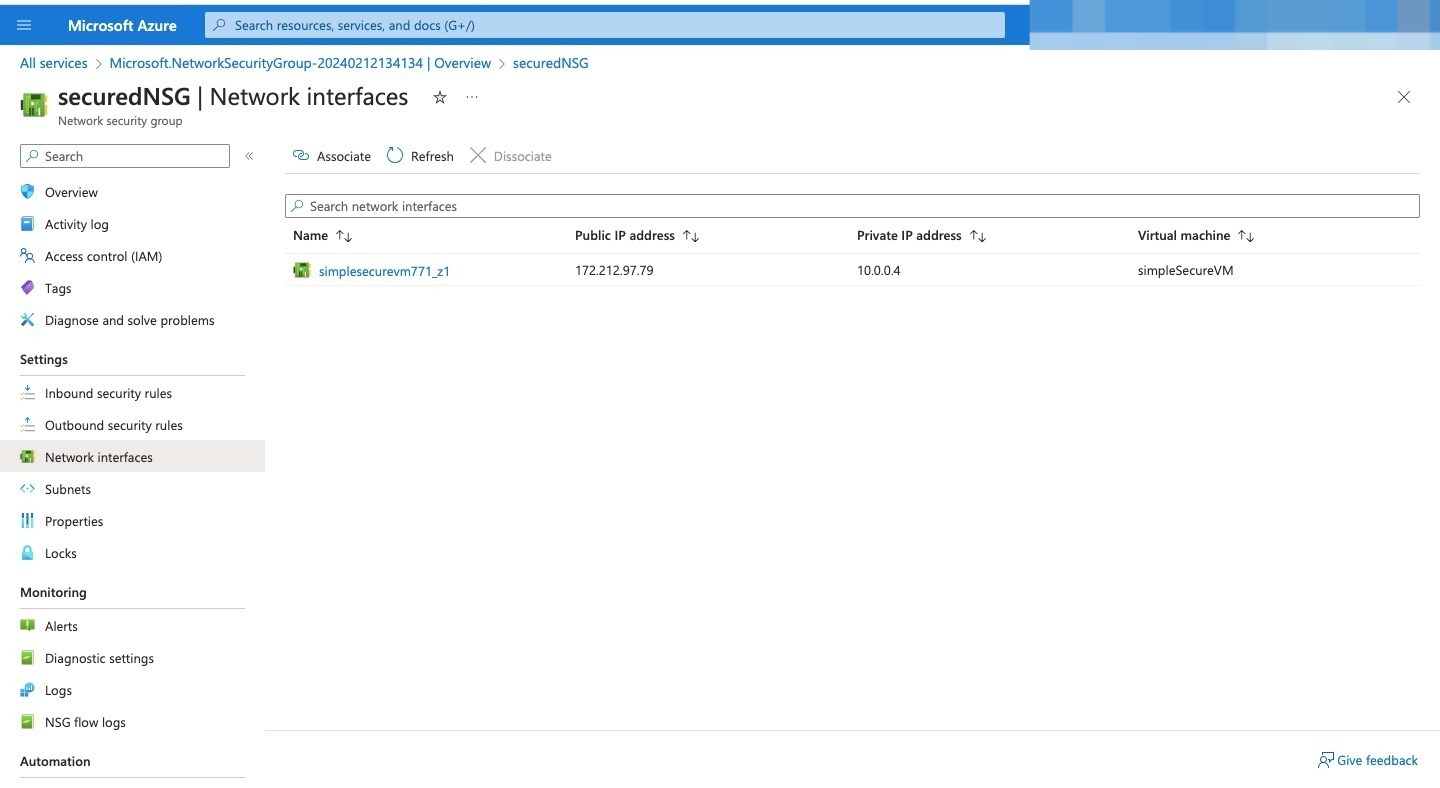Select public IP 172.212.97.79 cell
This screenshot has height=788, width=1440.
pyautogui.click(x=614, y=270)
